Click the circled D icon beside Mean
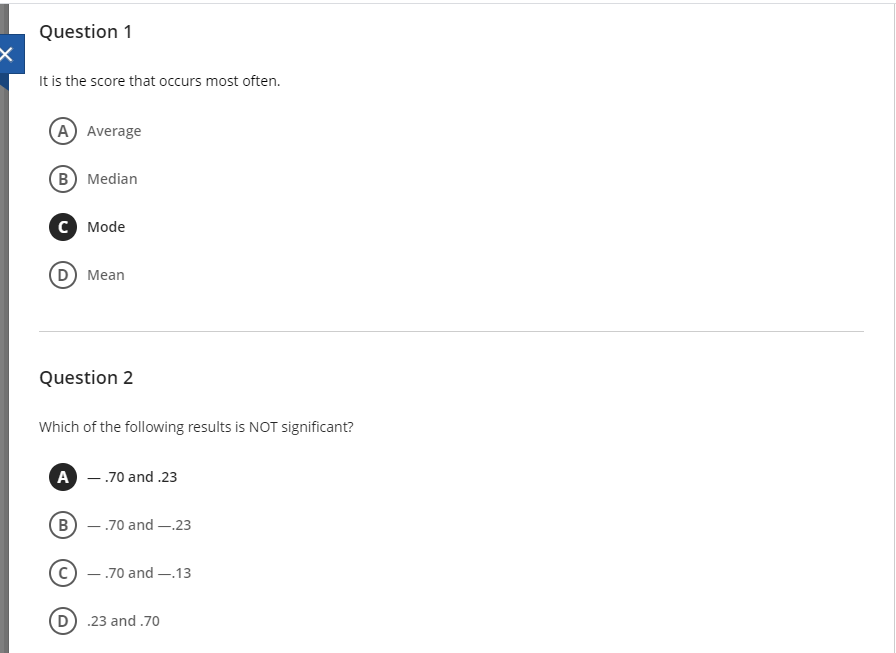 tap(63, 274)
